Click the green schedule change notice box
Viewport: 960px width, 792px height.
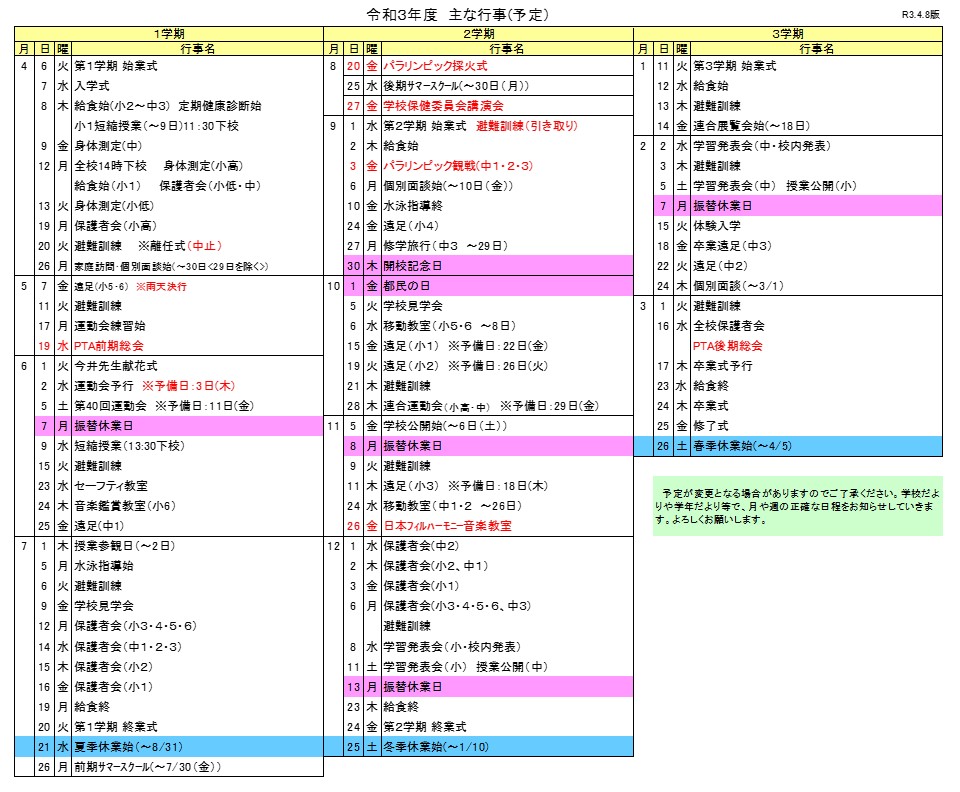pos(797,505)
